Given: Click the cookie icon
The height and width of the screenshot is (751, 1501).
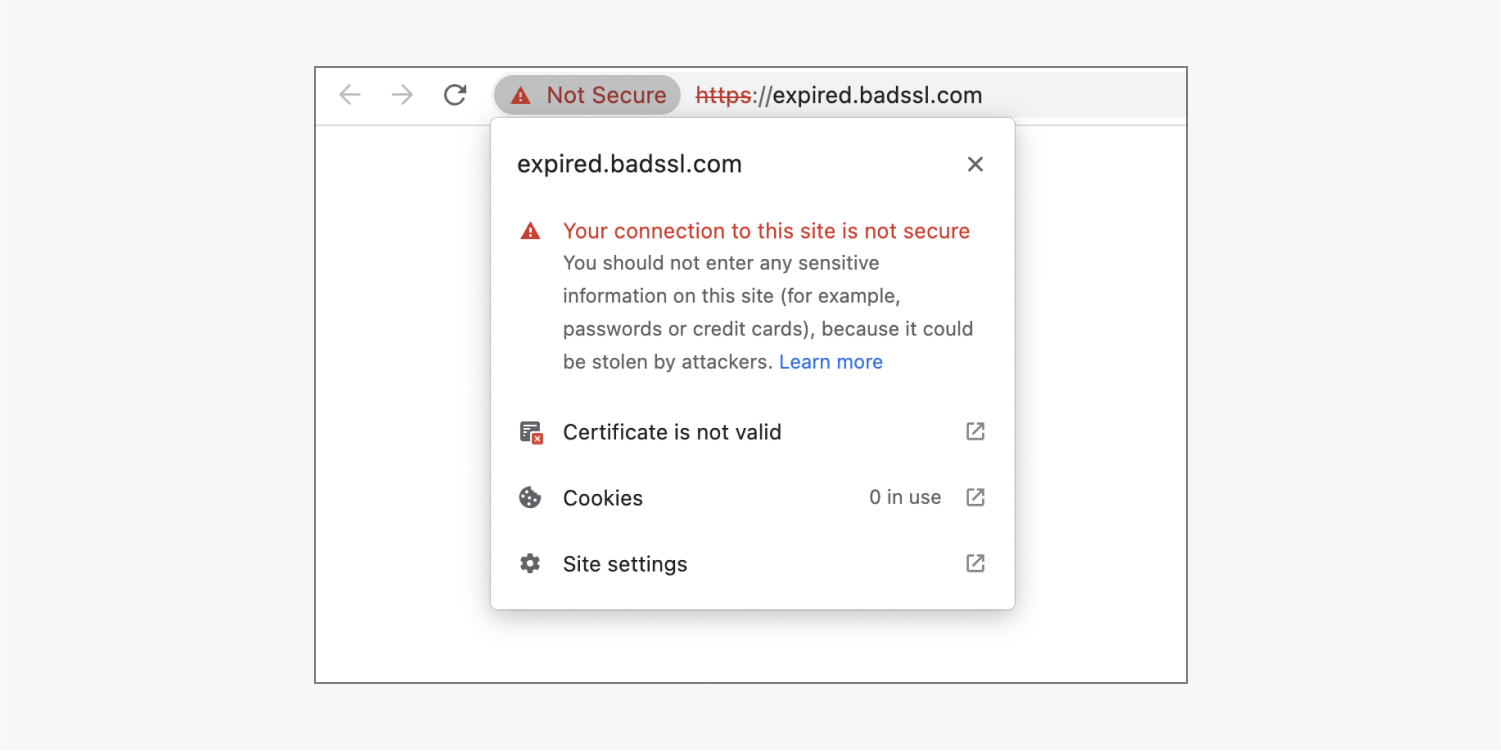Looking at the screenshot, I should coord(530,497).
